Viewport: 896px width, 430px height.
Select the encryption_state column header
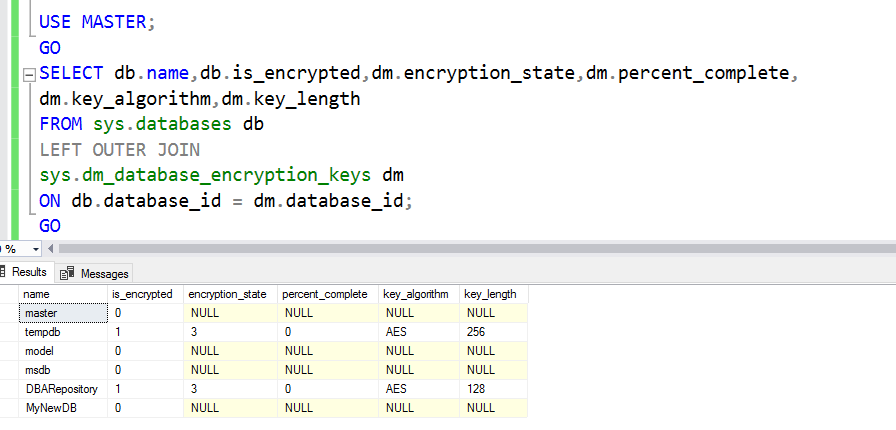pyautogui.click(x=229, y=294)
